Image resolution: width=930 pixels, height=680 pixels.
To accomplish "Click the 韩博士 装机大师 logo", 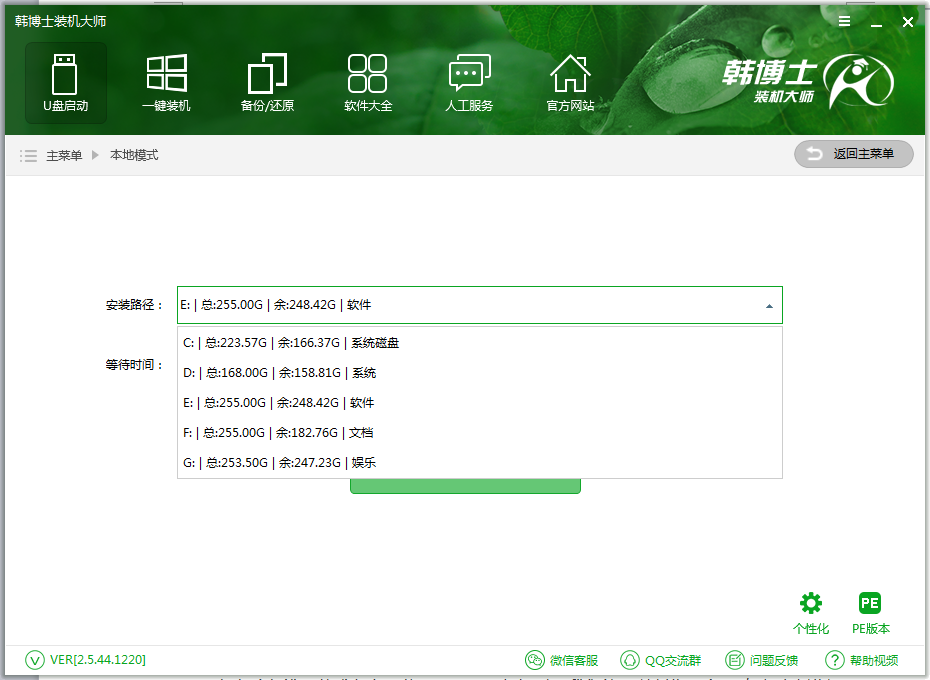I will coord(808,81).
